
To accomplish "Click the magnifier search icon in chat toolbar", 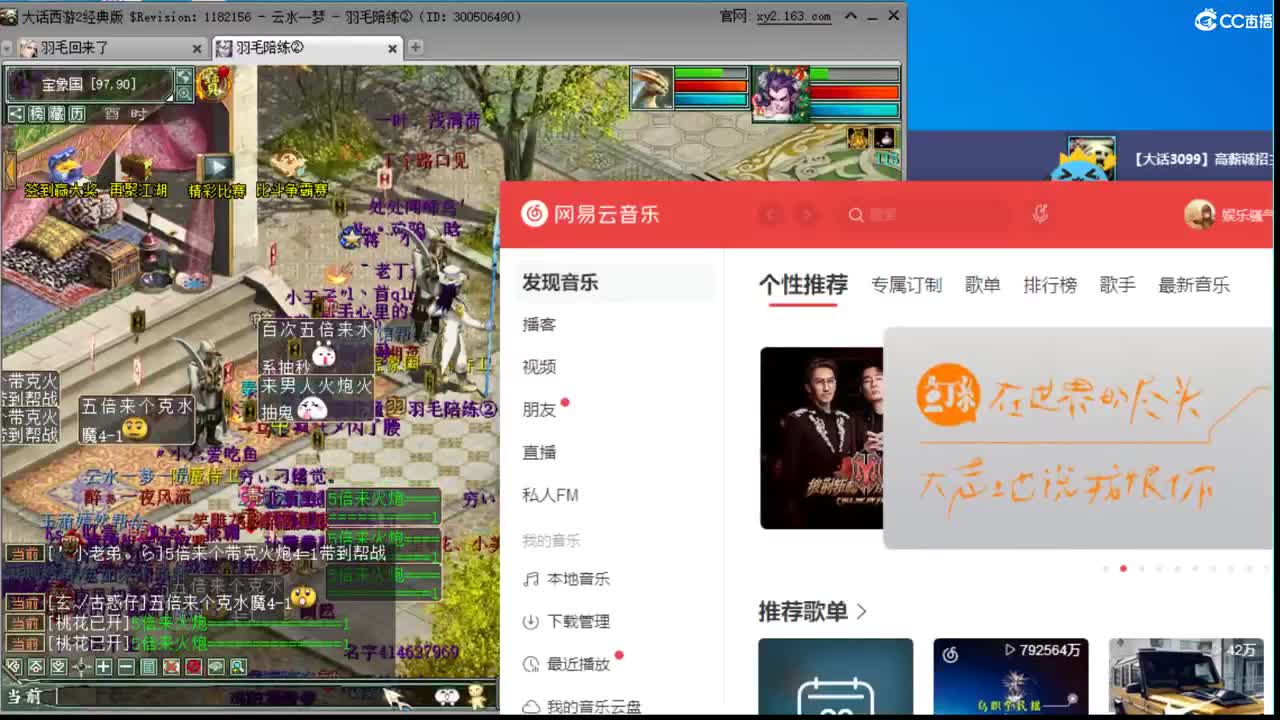I will [x=238, y=667].
